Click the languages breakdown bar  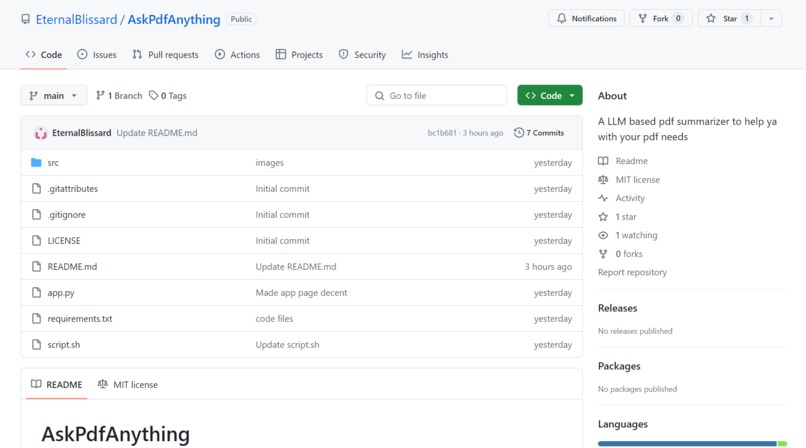point(692,443)
